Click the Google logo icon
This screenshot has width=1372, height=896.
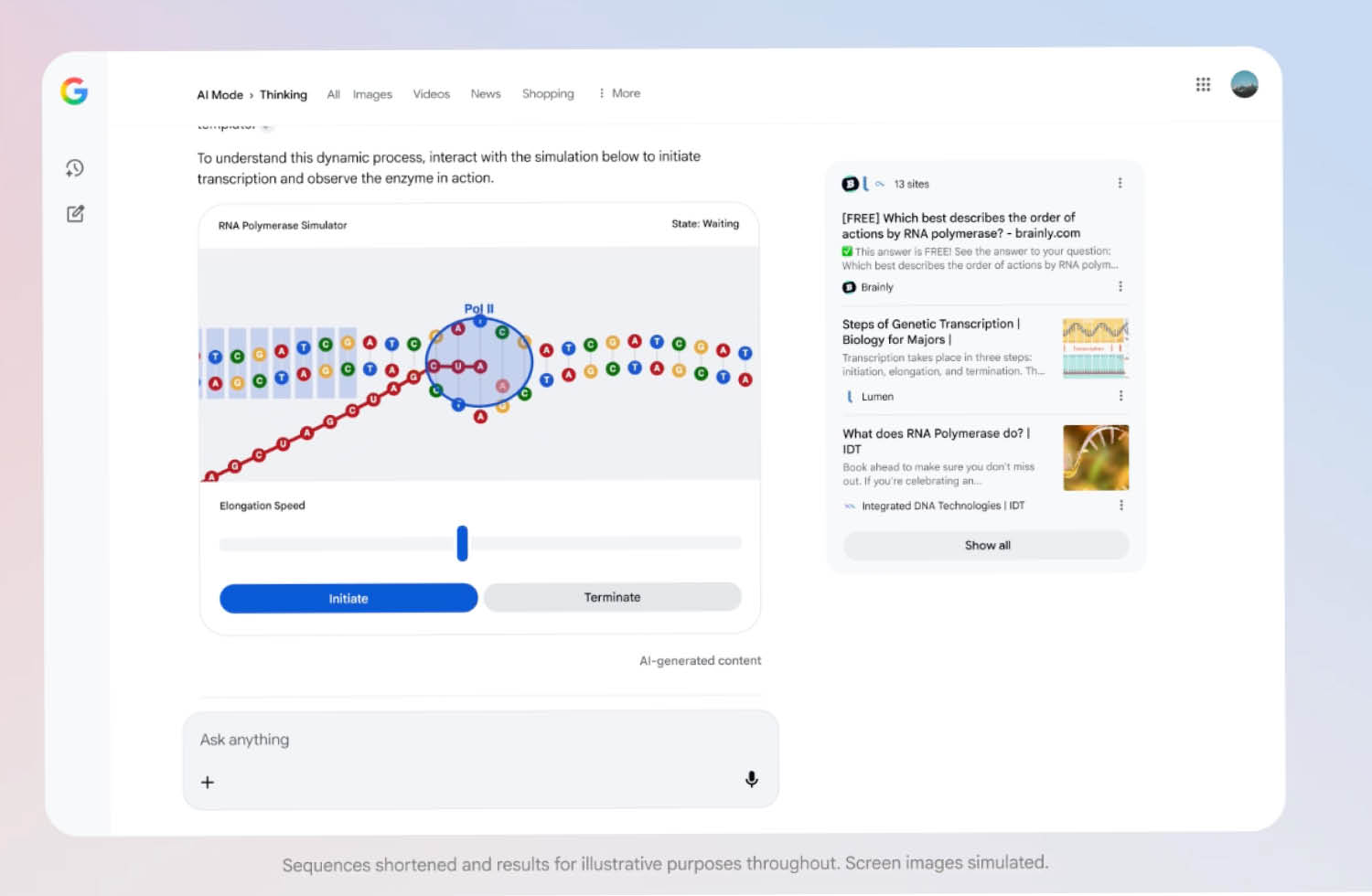74,91
